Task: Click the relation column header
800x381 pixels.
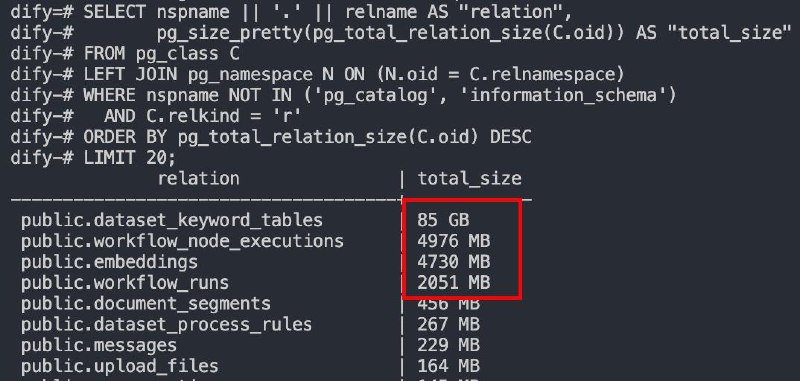Action: 198,179
